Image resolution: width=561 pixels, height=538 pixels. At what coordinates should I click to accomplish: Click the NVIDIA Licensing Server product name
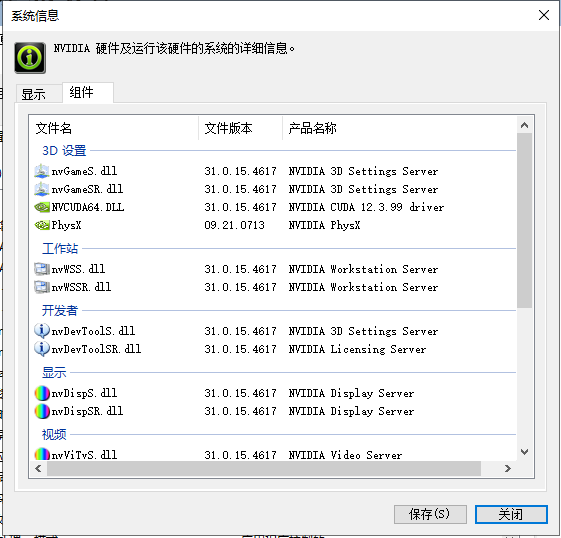pos(357,349)
